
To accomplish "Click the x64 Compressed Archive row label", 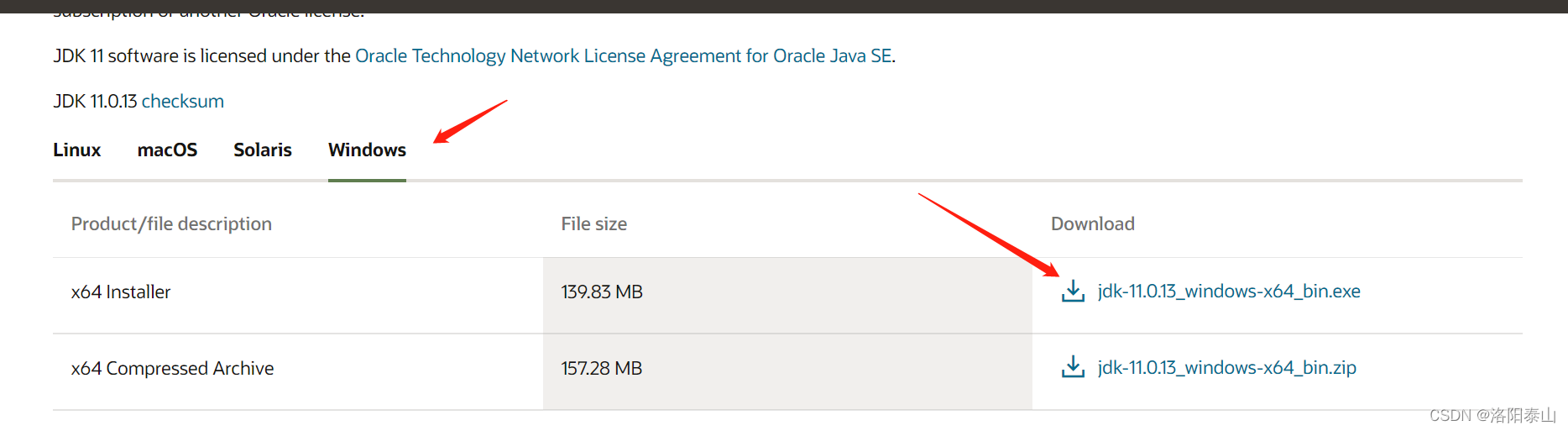I will [x=172, y=369].
